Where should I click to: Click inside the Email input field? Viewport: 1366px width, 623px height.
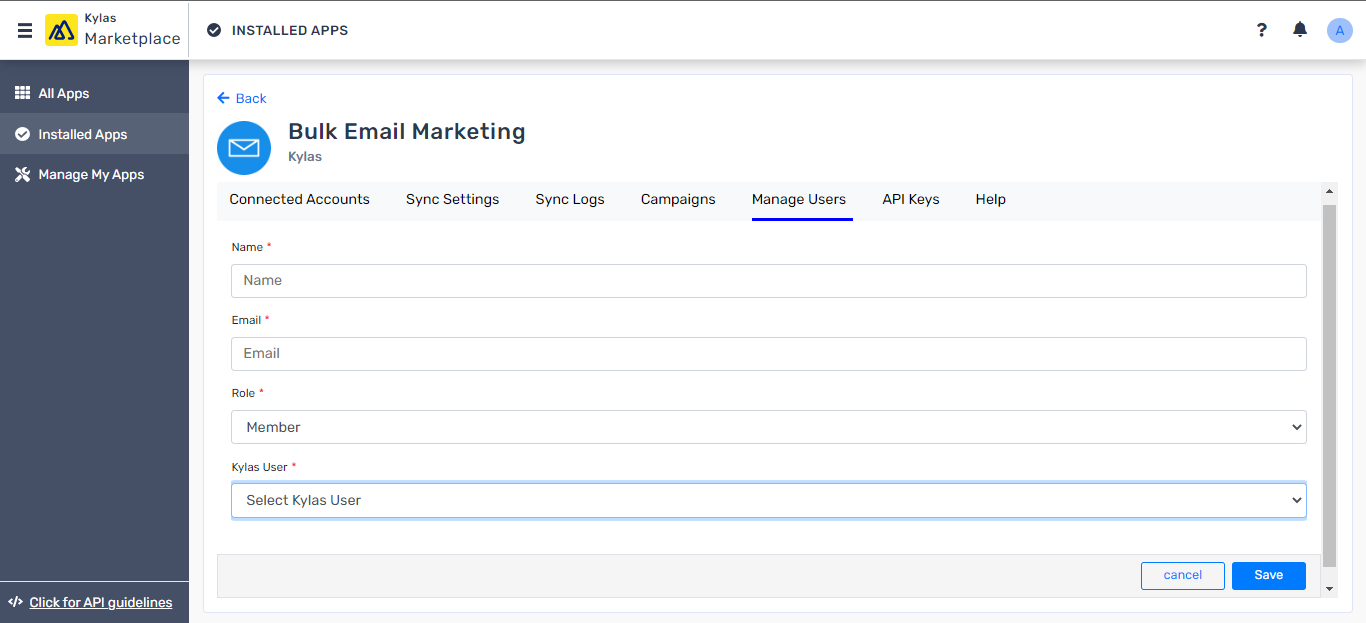pyautogui.click(x=768, y=353)
